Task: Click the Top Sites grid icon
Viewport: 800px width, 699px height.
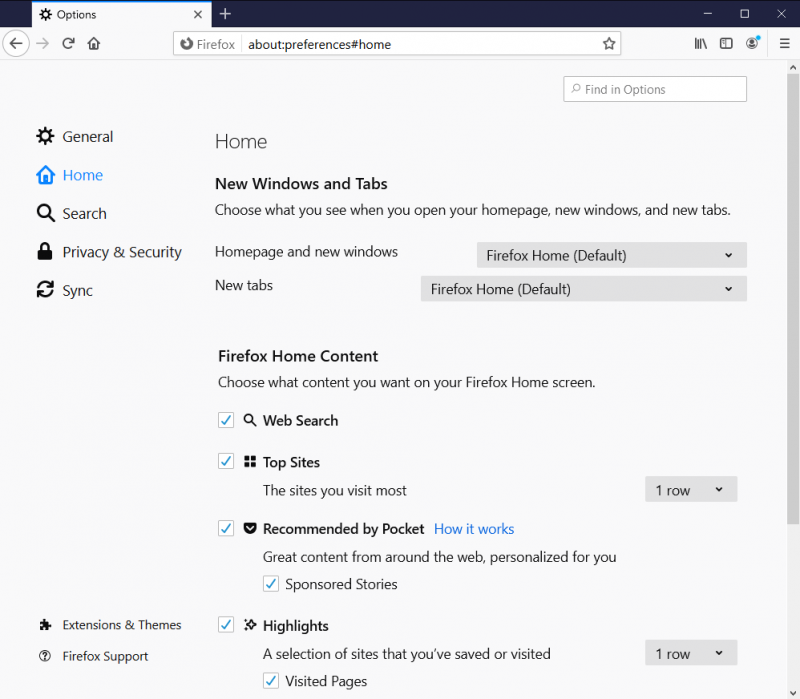Action: pos(250,462)
